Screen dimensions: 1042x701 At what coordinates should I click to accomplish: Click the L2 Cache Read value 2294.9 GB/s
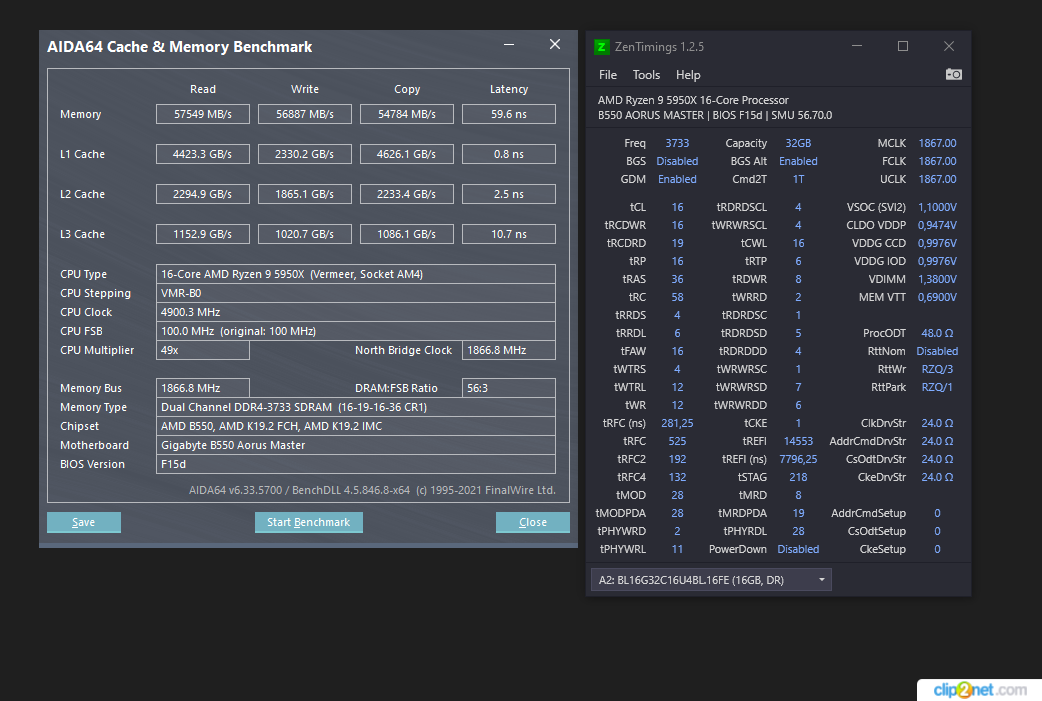point(203,194)
